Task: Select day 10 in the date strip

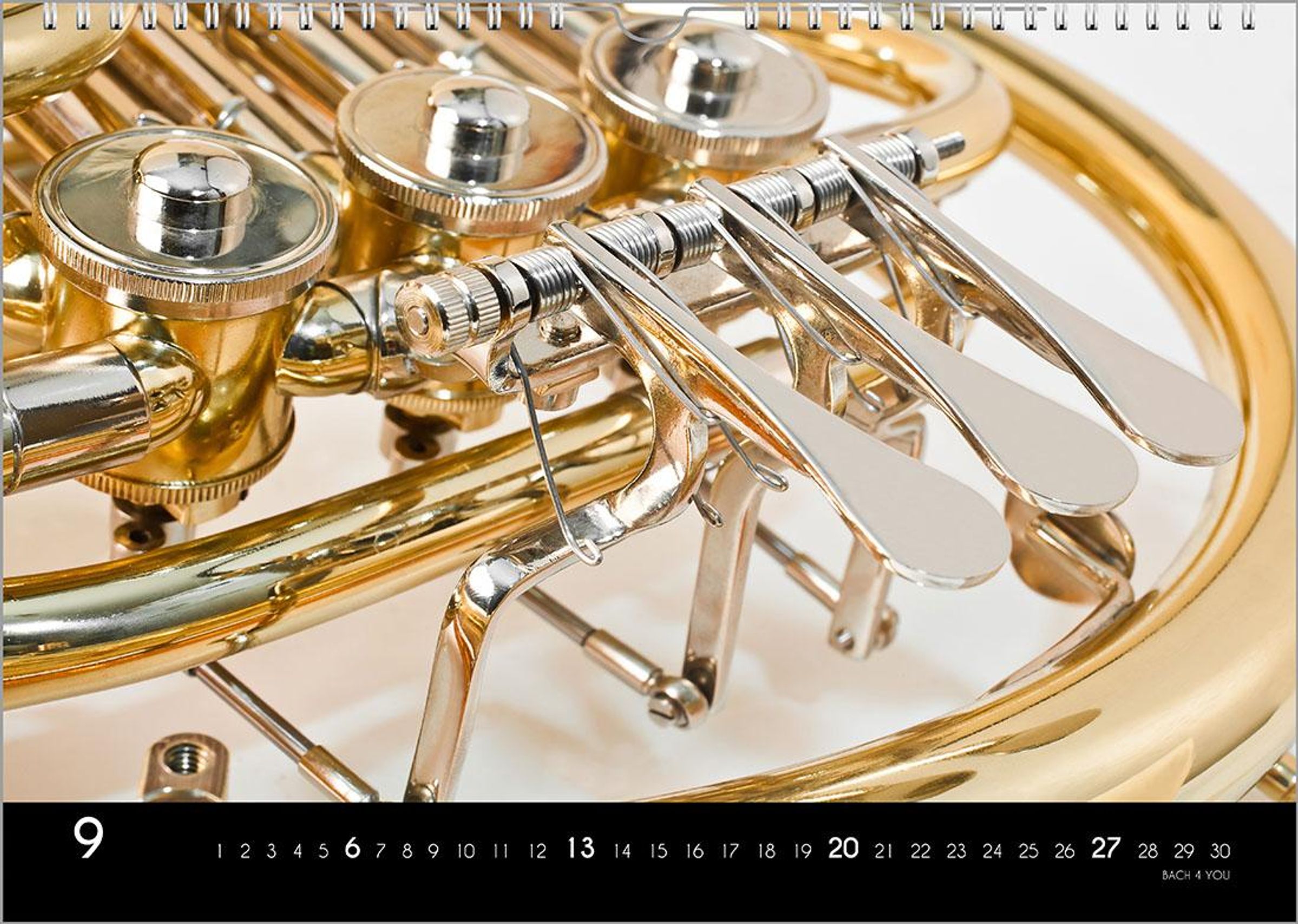Action: 465,851
